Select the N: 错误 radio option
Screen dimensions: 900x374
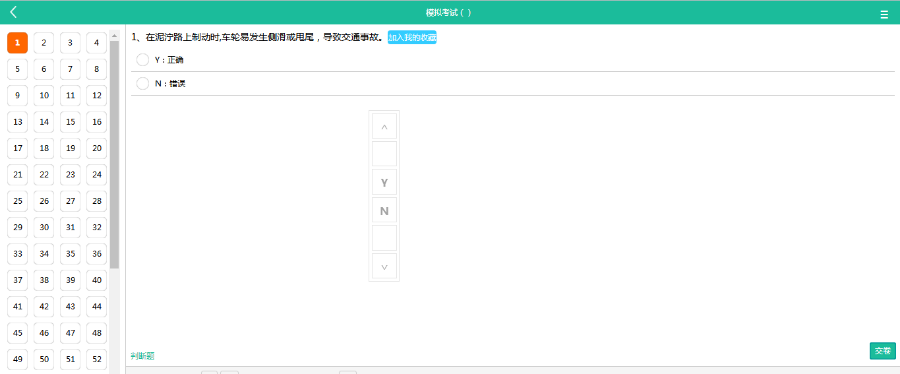point(142,84)
